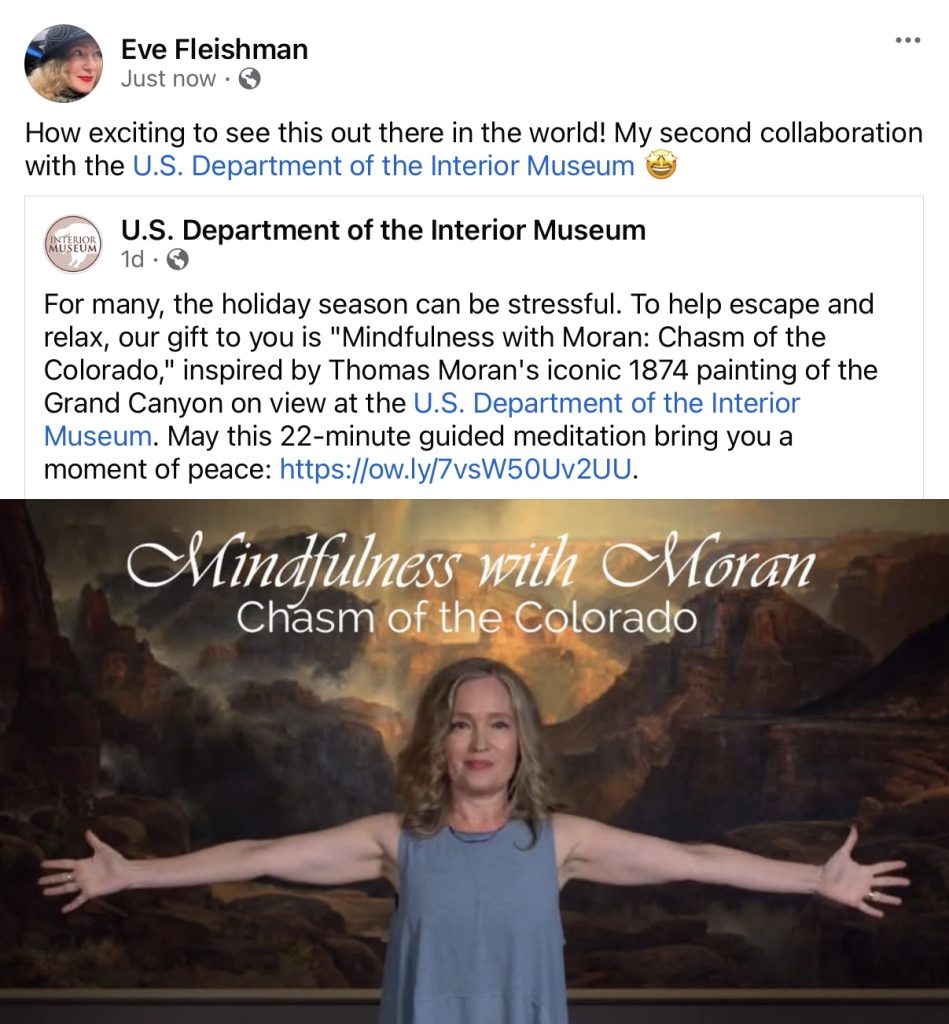Screen dimensions: 949x1024
Task: Click the Interior Museum round logo avatar
Action: point(73,244)
